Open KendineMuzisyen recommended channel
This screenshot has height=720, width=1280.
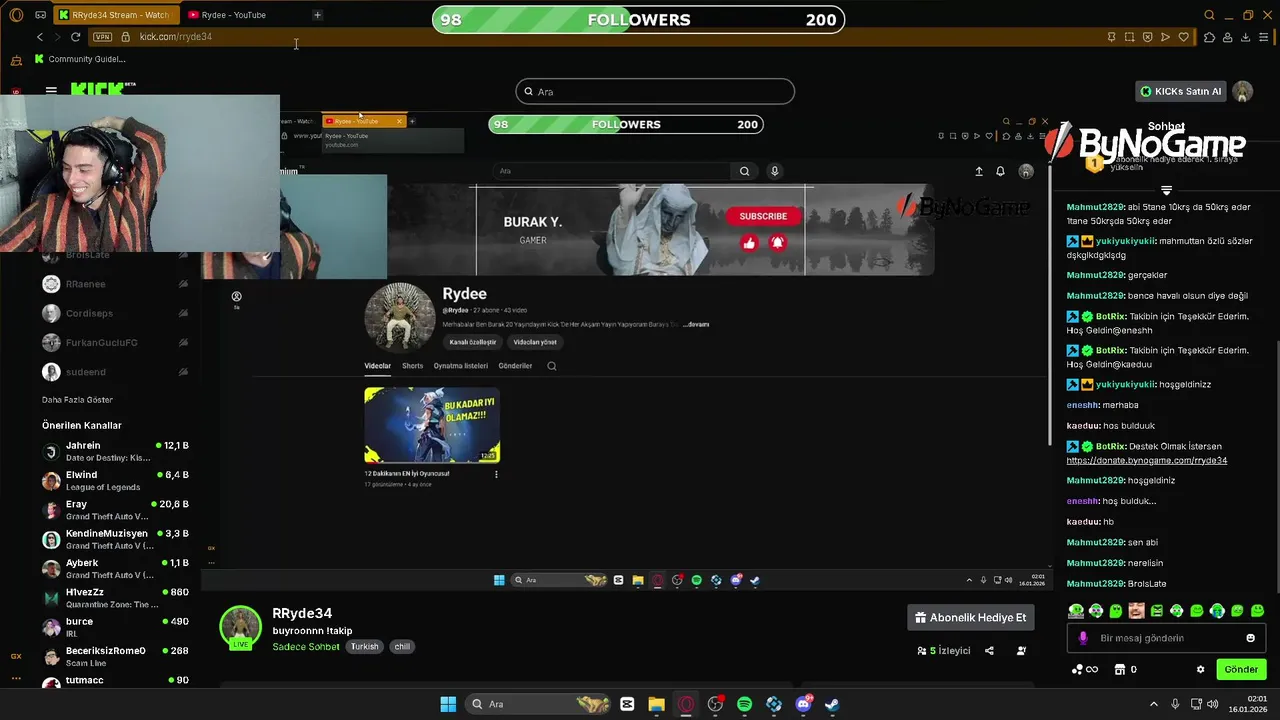[115, 539]
